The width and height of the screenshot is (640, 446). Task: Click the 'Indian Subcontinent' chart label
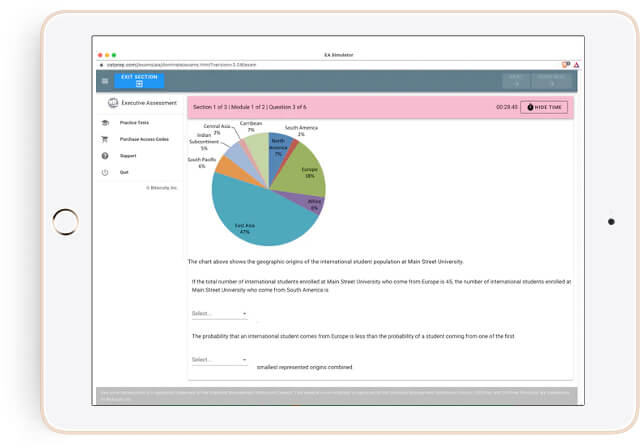point(204,142)
